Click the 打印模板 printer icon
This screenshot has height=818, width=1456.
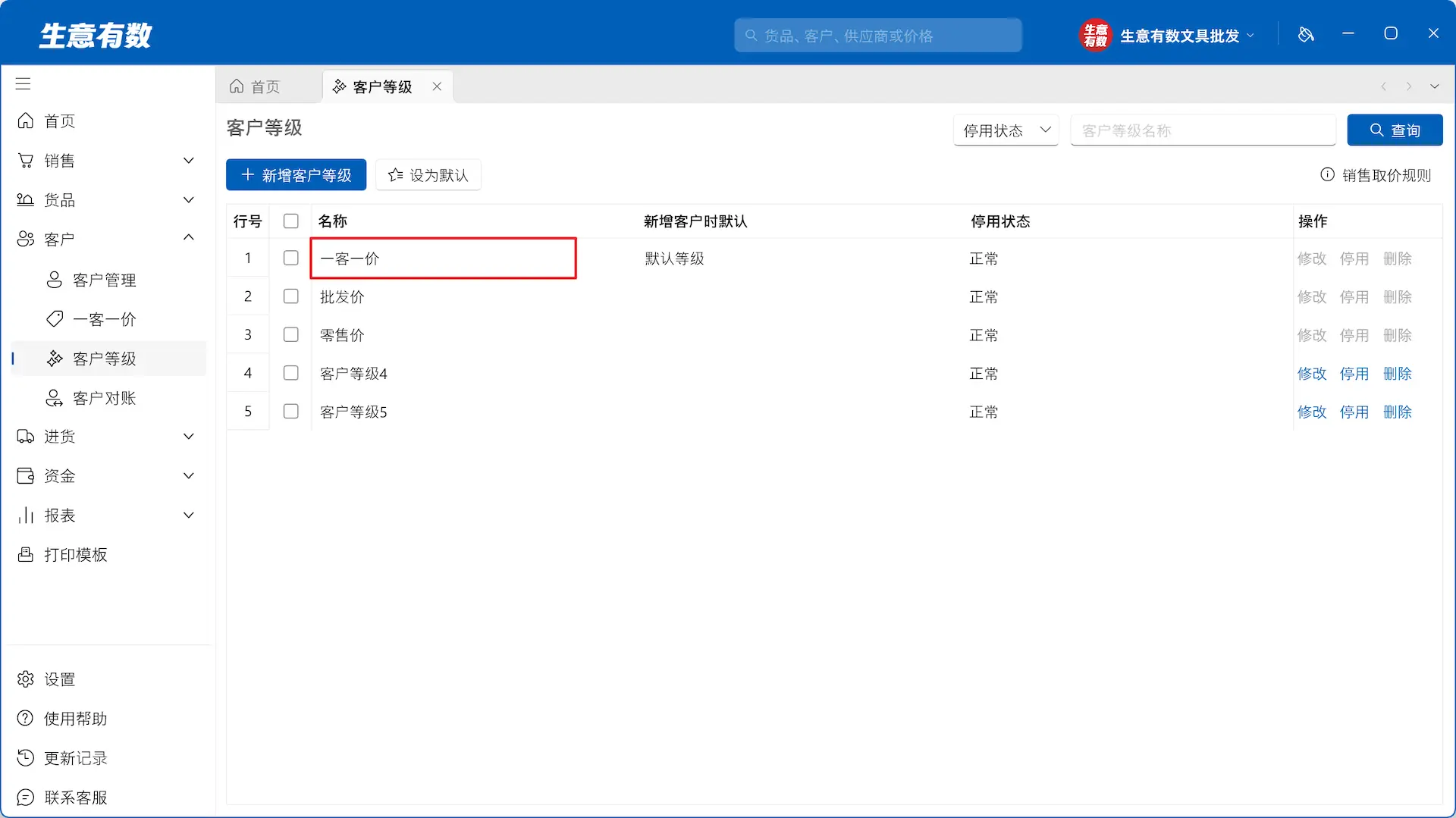[26, 554]
